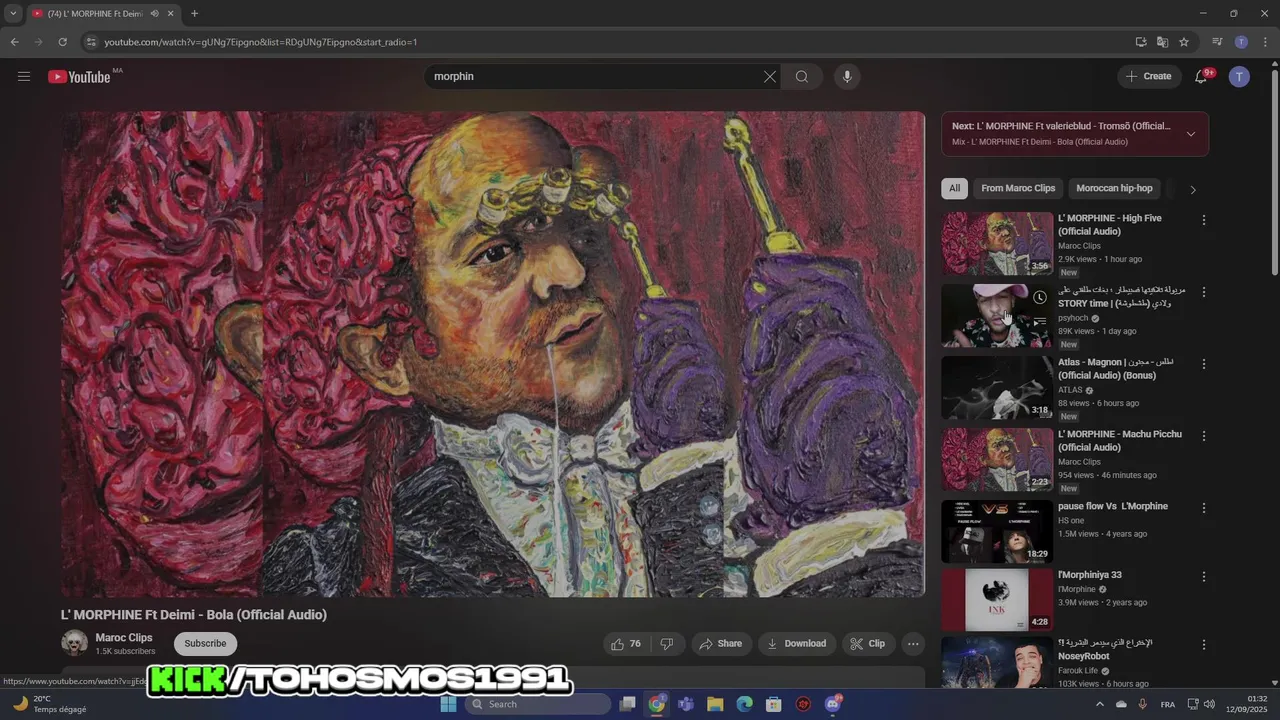The height and width of the screenshot is (720, 1280).
Task: Click the Clip button
Action: tap(868, 644)
